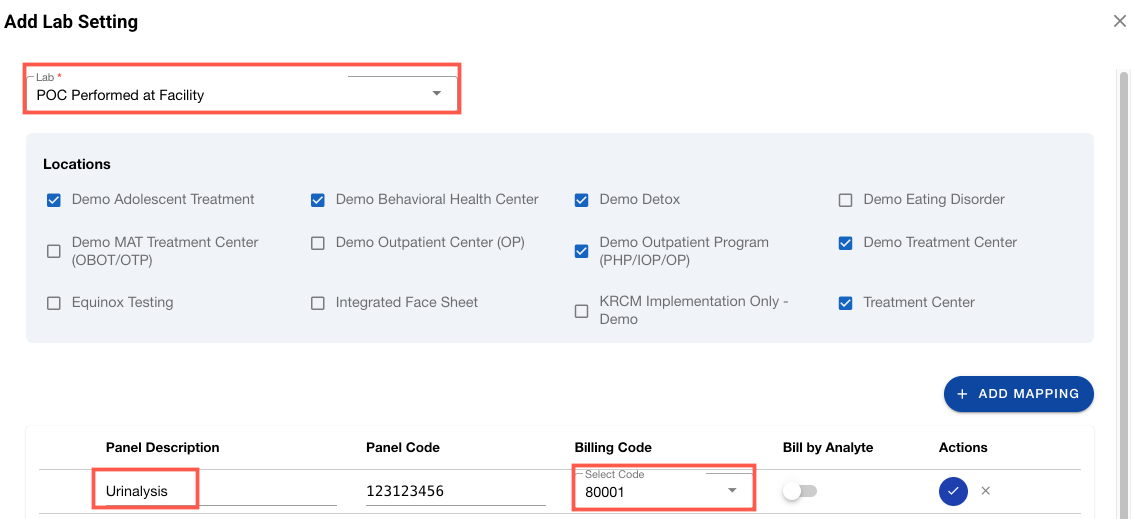Open the Lab dropdown arrow
This screenshot has width=1137, height=519.
pyautogui.click(x=437, y=94)
